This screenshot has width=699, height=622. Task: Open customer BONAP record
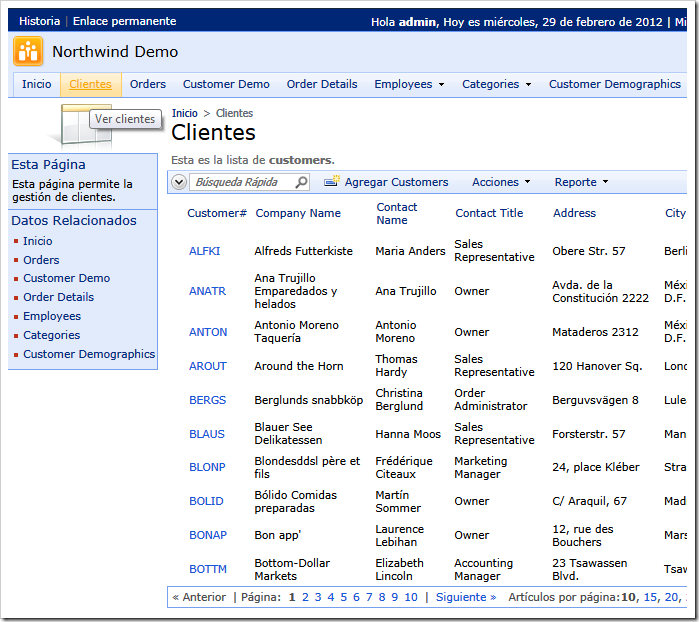coord(208,535)
